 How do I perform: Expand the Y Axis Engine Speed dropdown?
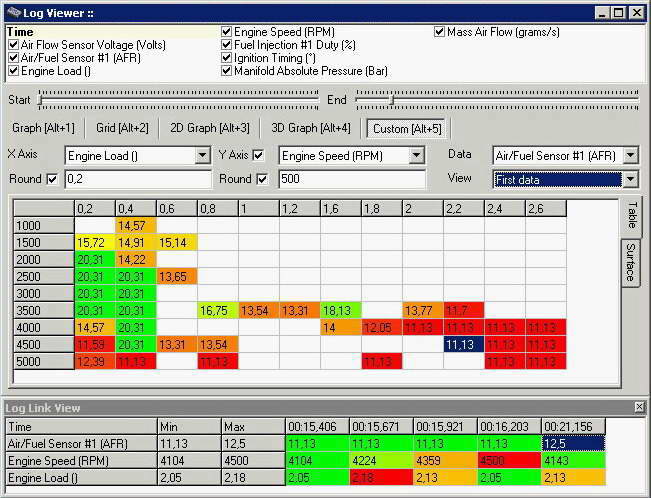click(x=416, y=155)
